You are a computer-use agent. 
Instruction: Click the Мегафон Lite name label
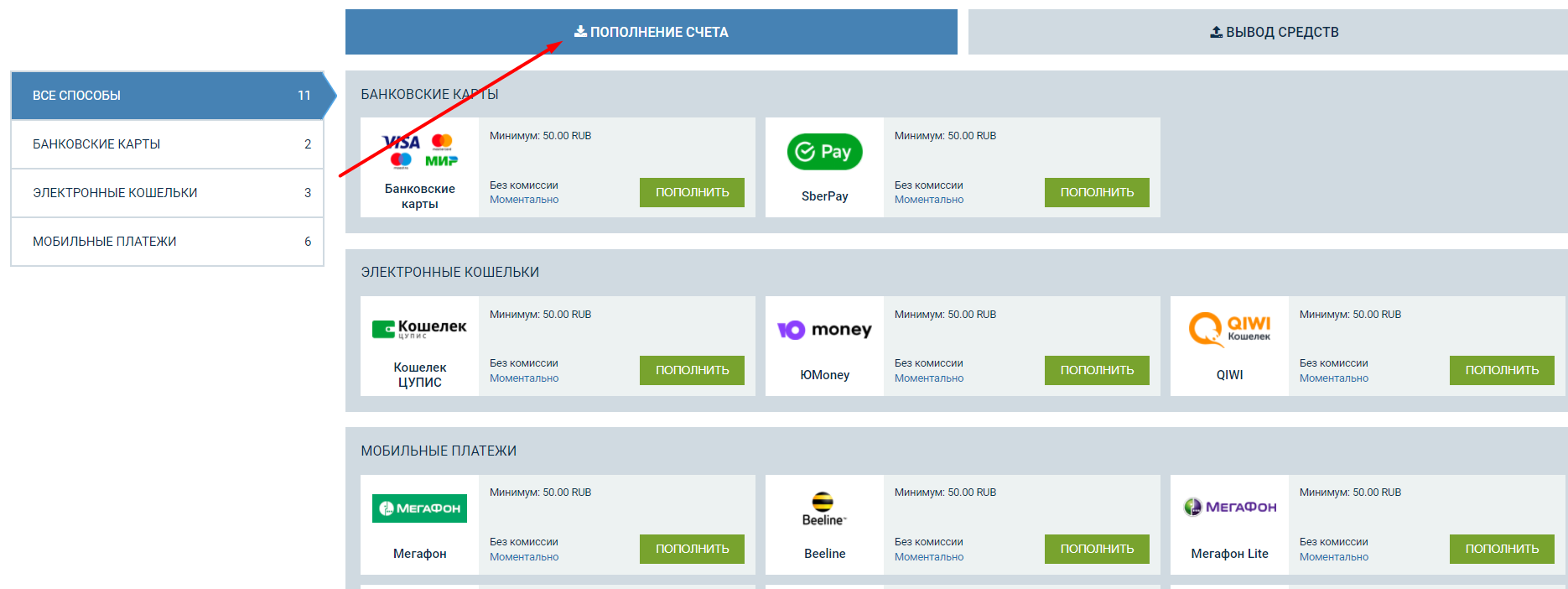tap(1230, 554)
